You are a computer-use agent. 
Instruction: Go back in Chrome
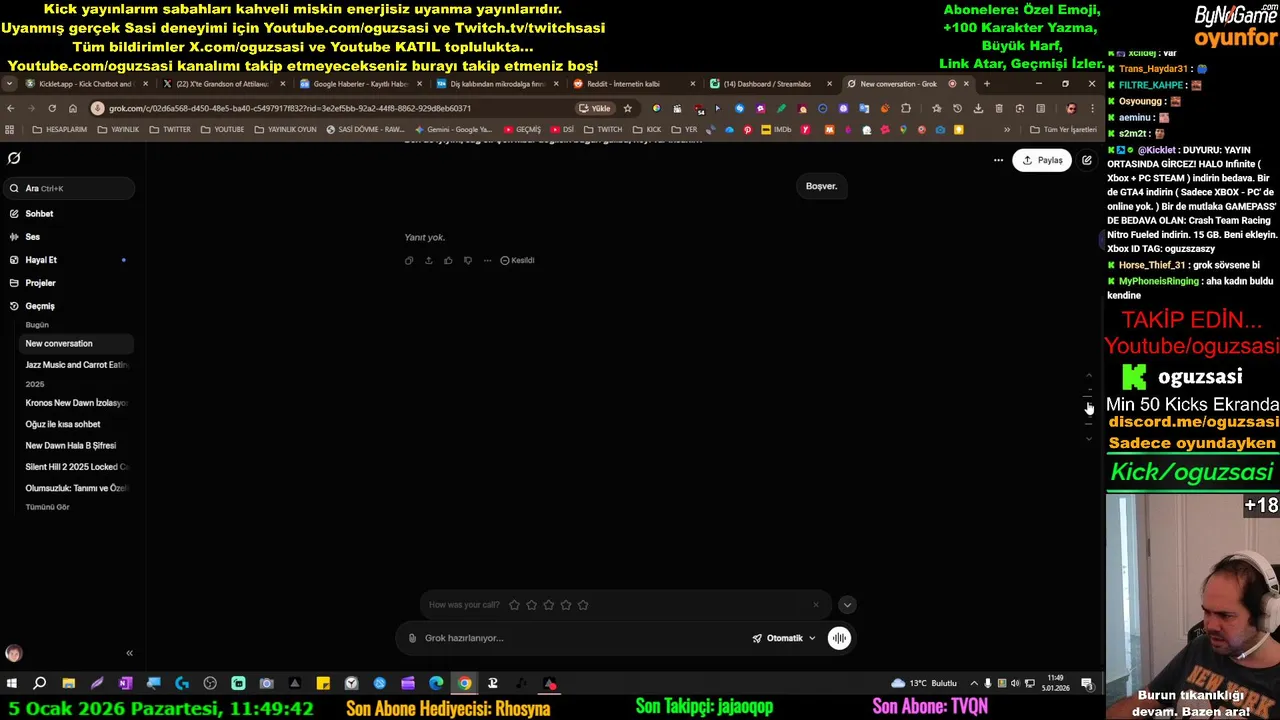(x=10, y=108)
